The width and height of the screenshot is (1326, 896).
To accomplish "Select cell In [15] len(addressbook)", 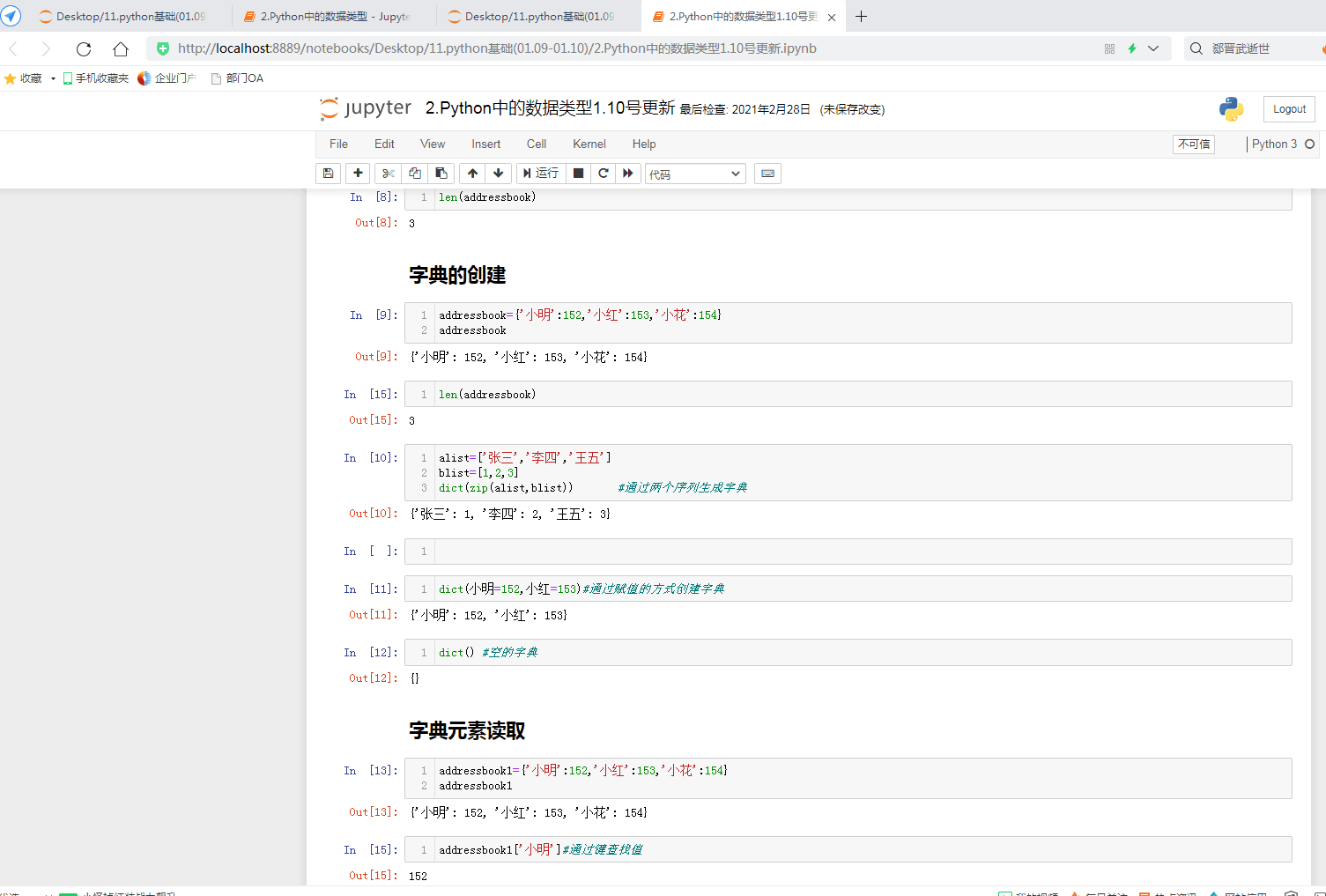I will (848, 394).
